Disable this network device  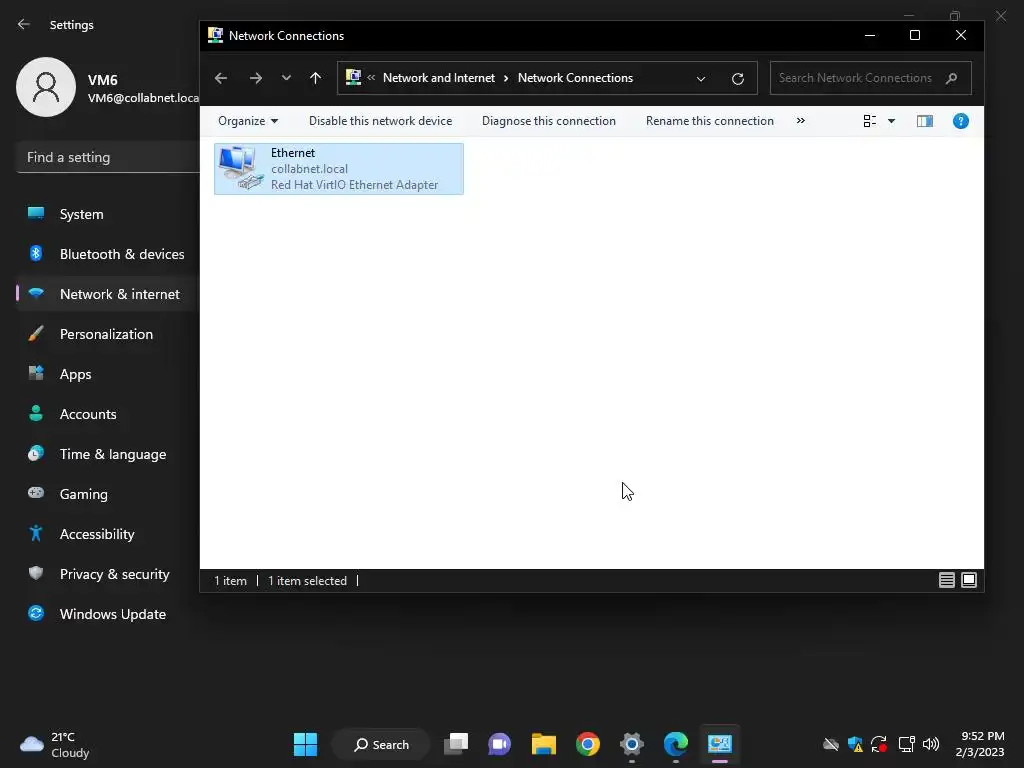coord(380,121)
